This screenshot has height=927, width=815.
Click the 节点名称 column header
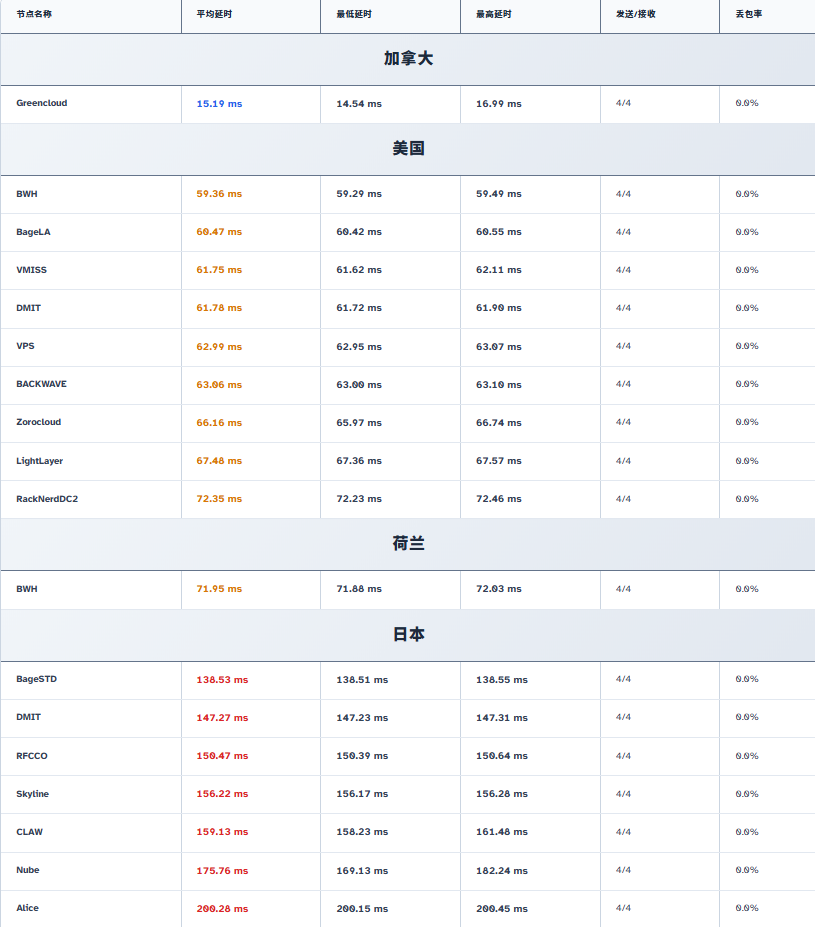36,16
